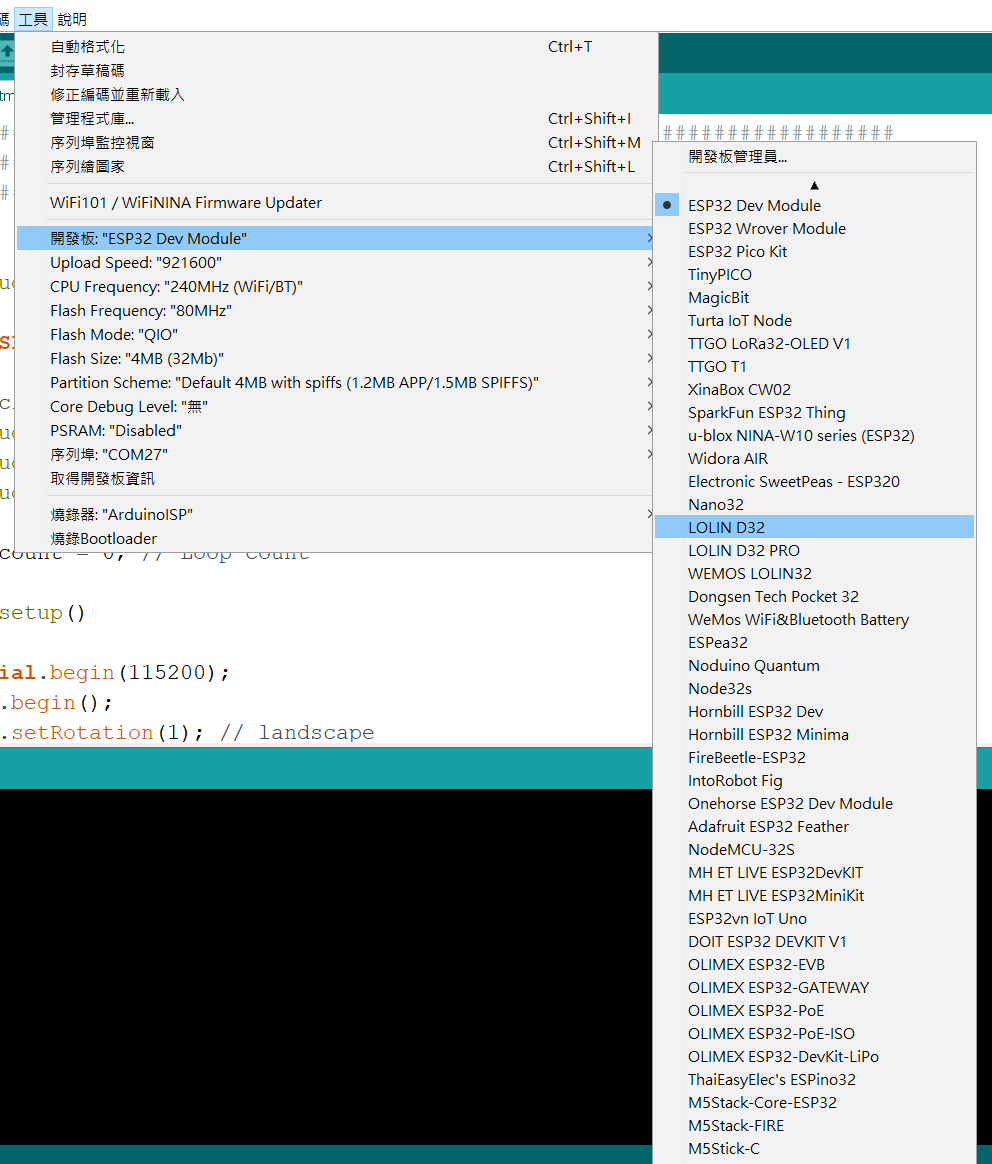The height and width of the screenshot is (1164, 992).
Task: Select ESP32 Dev Module radio option
Action: 815,206
